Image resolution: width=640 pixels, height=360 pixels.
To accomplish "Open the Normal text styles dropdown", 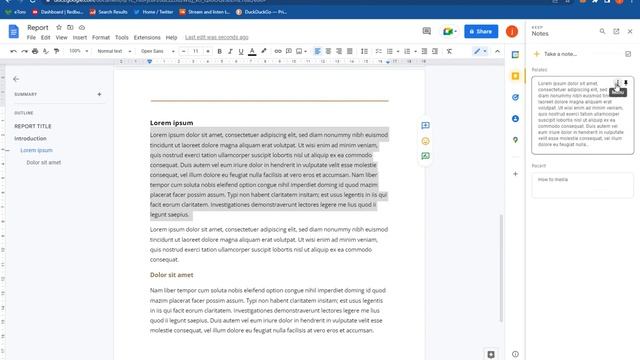I will [x=114, y=51].
